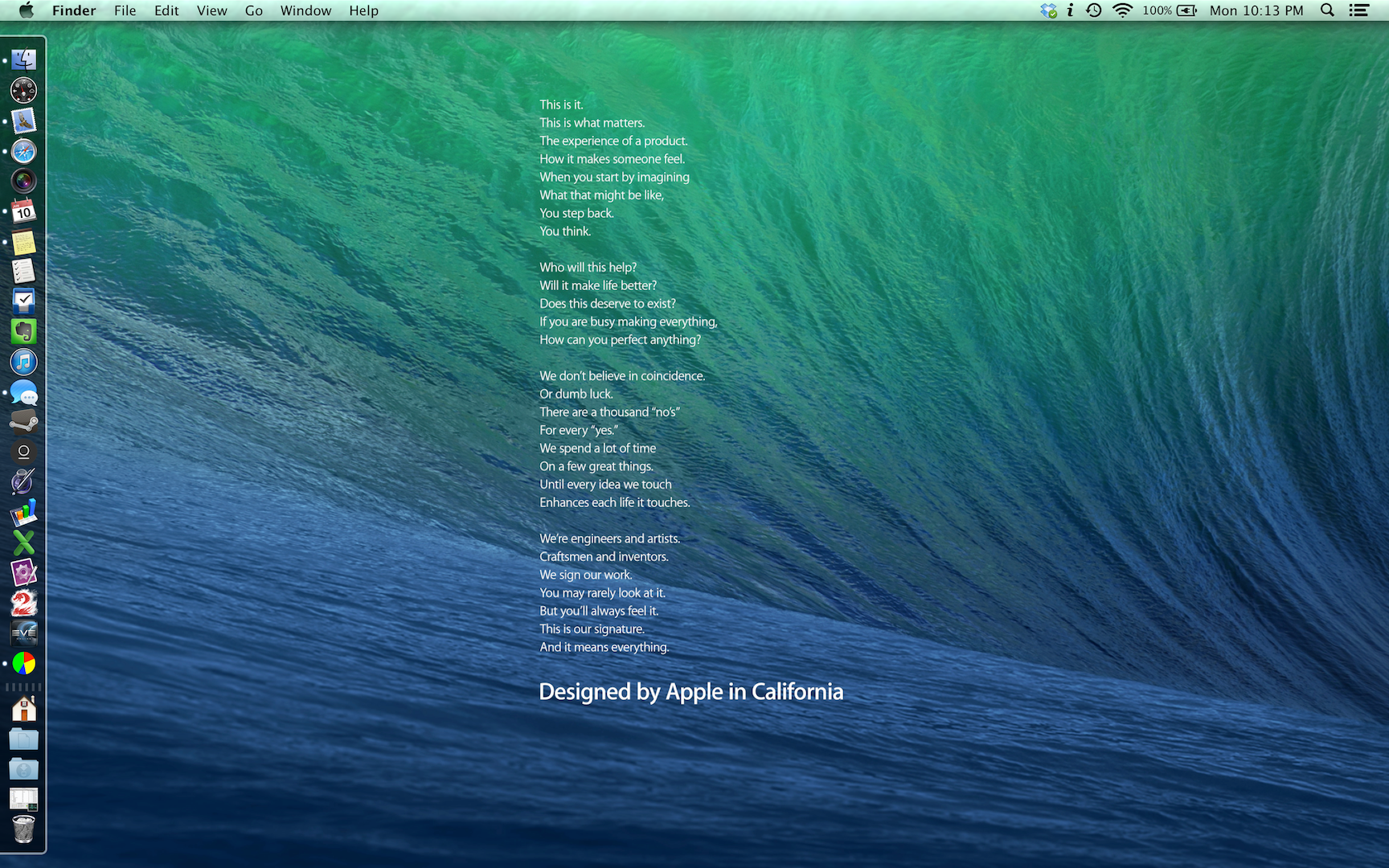Open Automator-style purple gear document icon
1389x868 pixels.
(24, 573)
